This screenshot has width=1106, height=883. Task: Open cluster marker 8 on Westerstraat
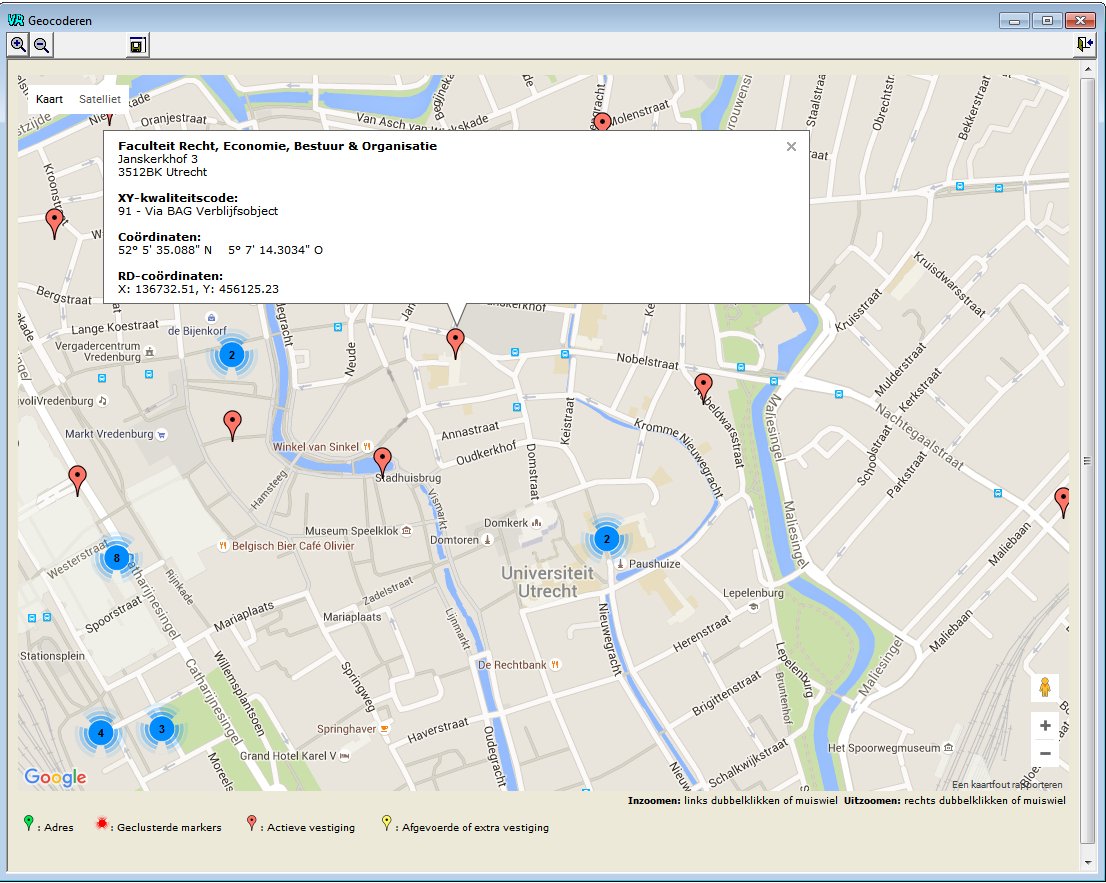click(x=116, y=558)
